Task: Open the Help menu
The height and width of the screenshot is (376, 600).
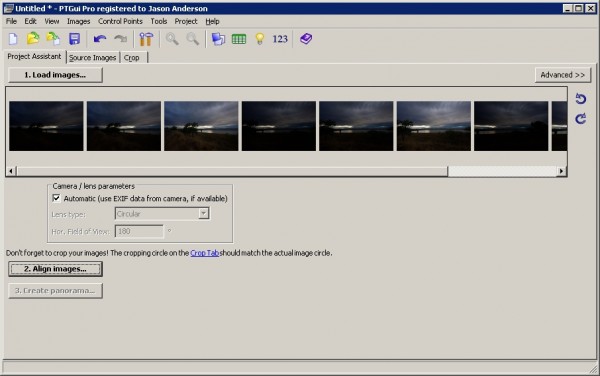Action: 212,21
